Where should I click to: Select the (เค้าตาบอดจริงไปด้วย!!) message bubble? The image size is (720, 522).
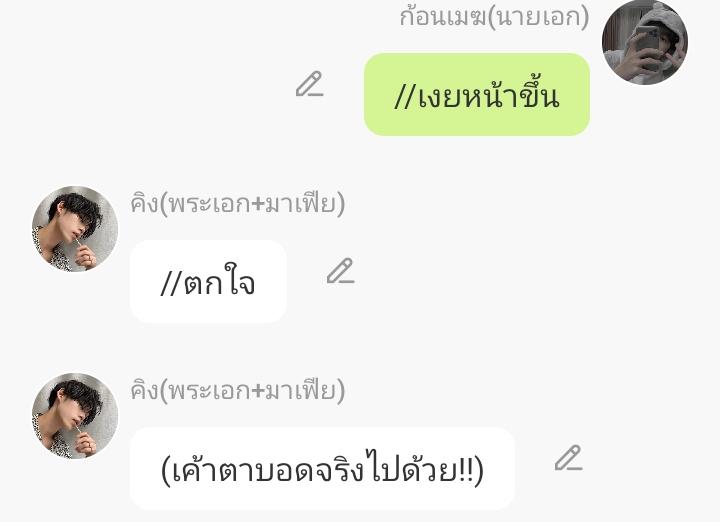[322, 469]
